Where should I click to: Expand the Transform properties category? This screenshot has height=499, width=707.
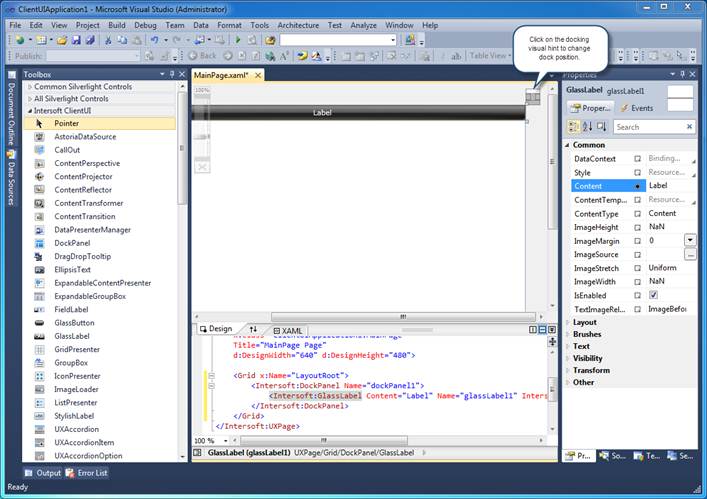click(x=568, y=371)
